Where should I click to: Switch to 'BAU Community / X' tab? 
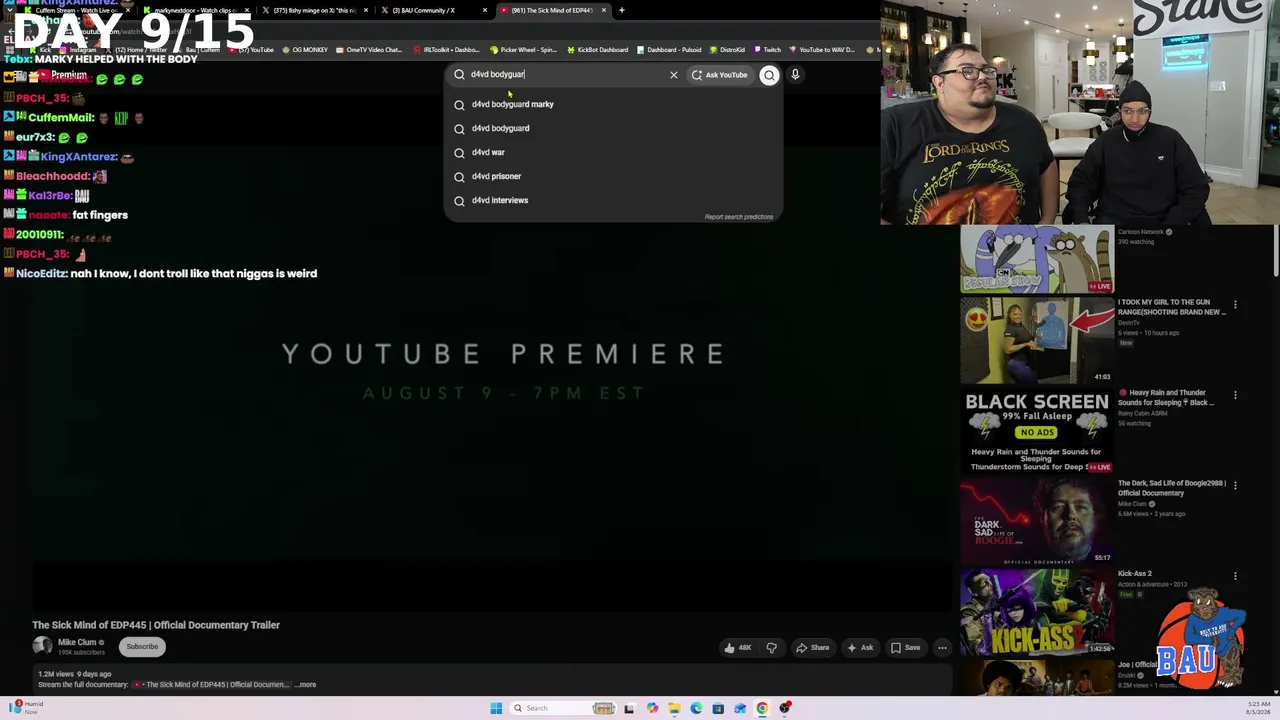(432, 10)
